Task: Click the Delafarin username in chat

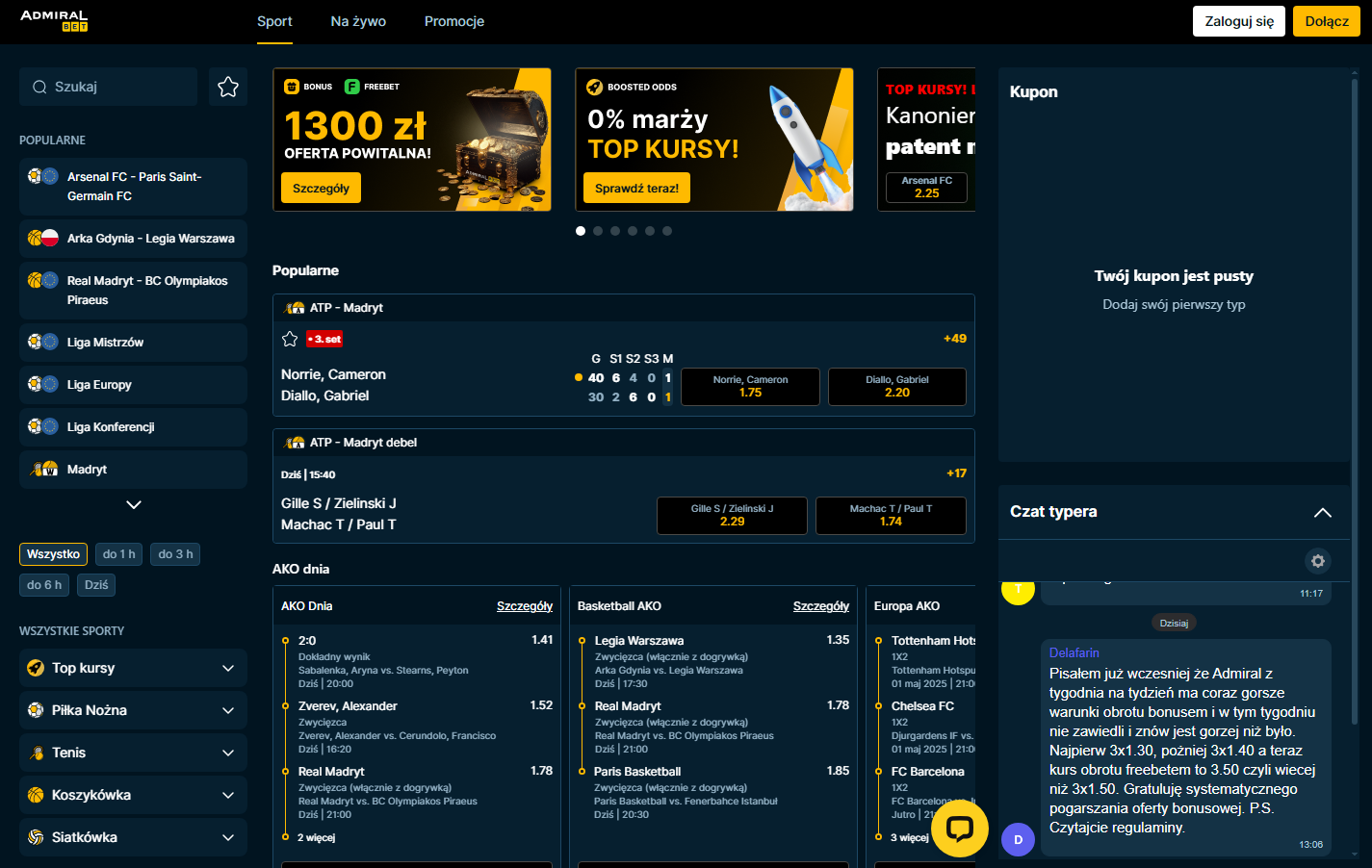Action: (1074, 652)
